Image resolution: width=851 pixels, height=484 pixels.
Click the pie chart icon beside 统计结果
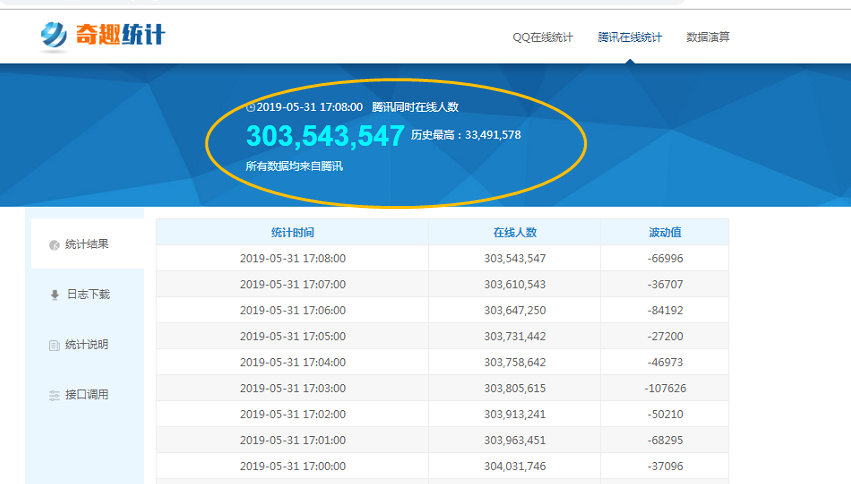point(54,245)
